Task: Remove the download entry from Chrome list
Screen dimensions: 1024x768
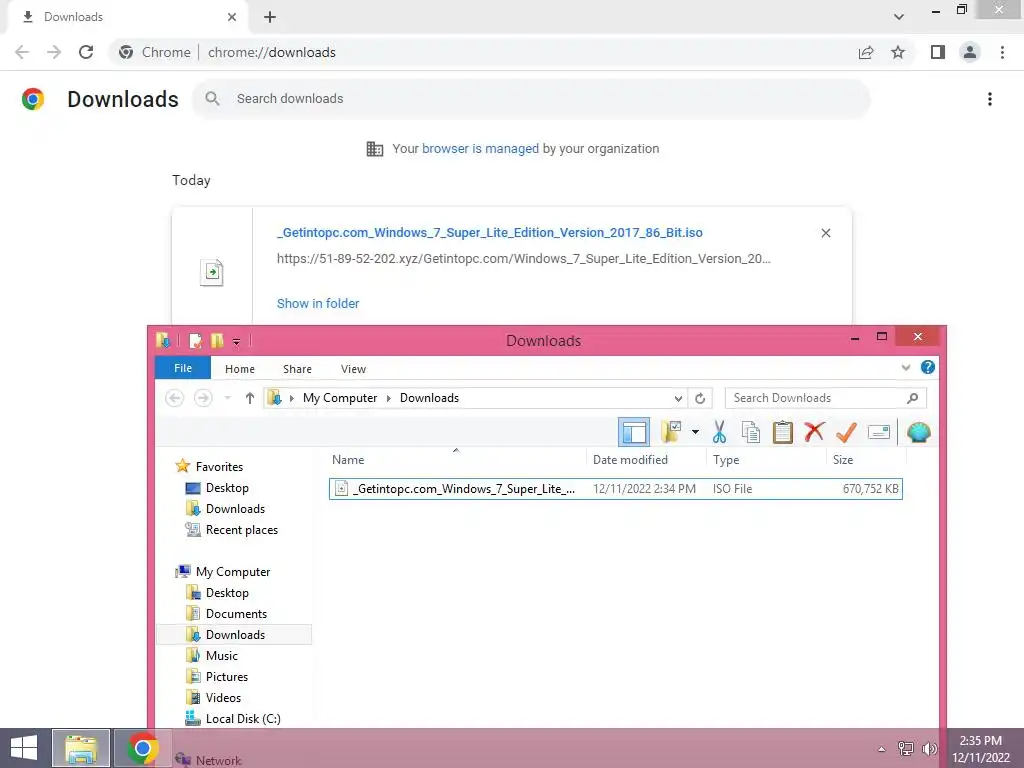Action: (x=825, y=233)
